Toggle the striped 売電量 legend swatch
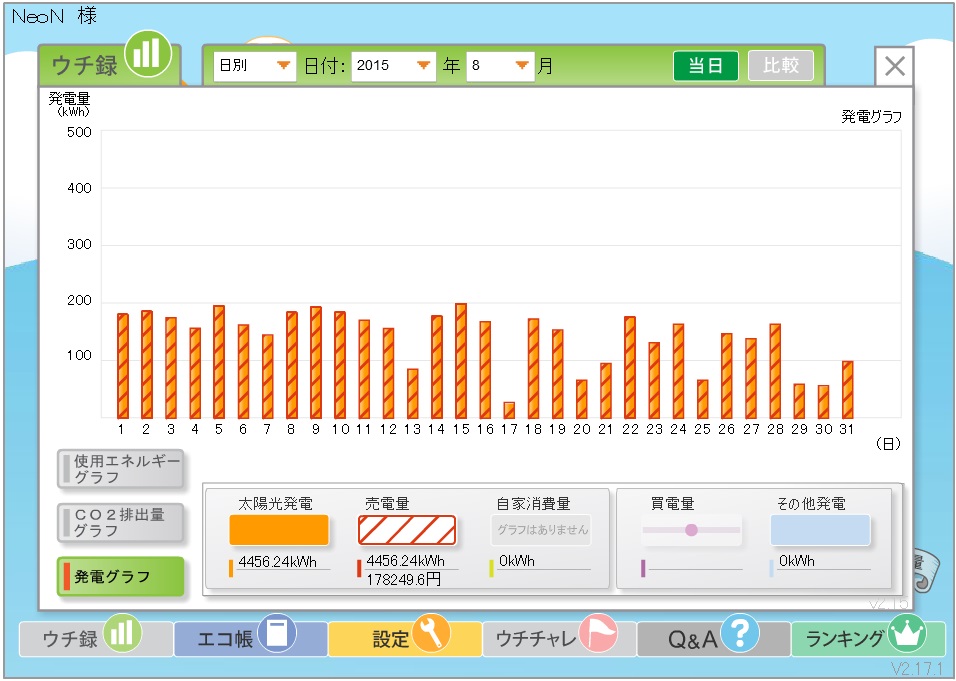This screenshot has width=956, height=681. [407, 530]
